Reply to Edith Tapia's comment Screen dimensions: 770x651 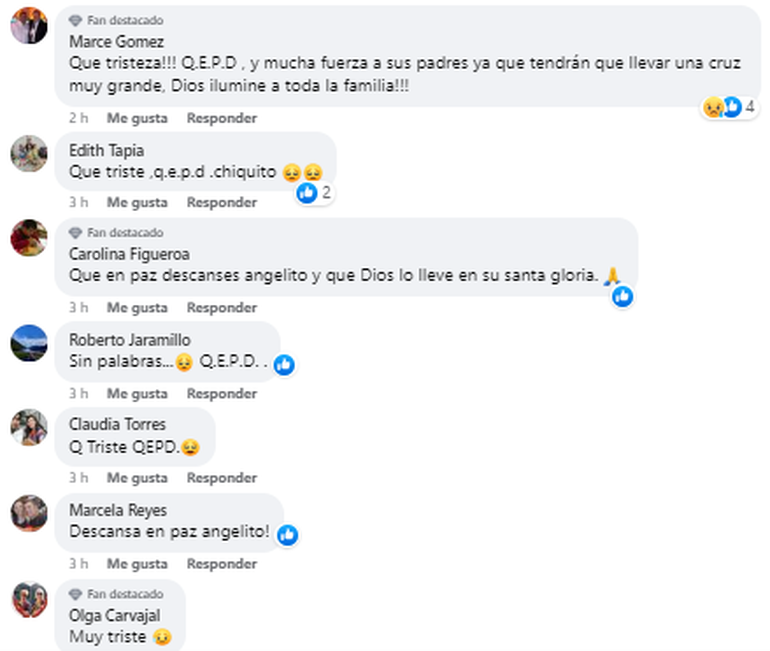pyautogui.click(x=222, y=202)
